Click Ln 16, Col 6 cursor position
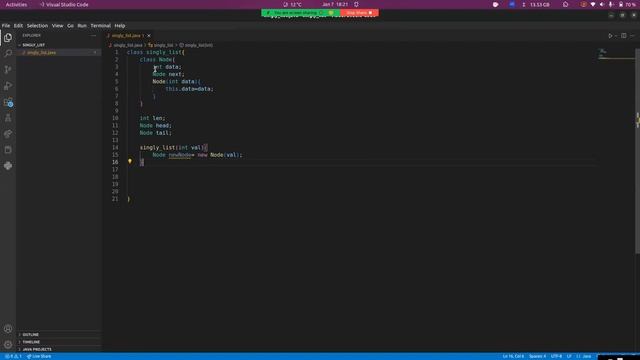This screenshot has height=360, width=640. click(x=513, y=356)
